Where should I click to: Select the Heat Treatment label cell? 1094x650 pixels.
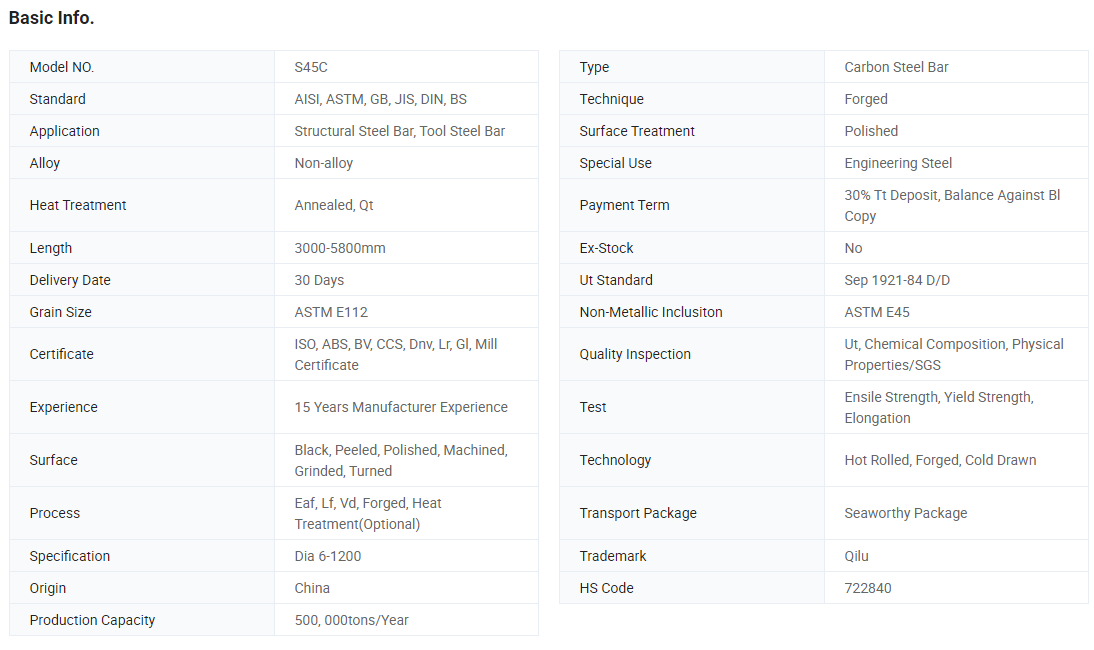142,205
